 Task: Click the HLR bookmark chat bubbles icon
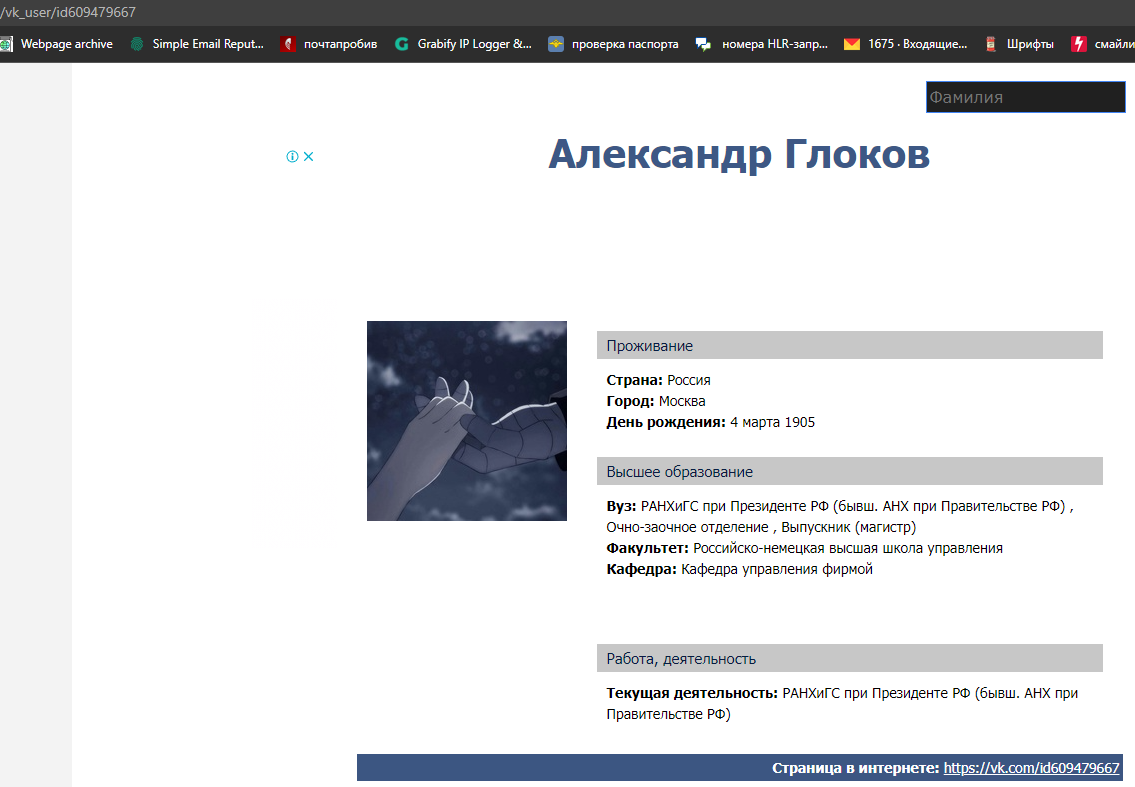703,44
